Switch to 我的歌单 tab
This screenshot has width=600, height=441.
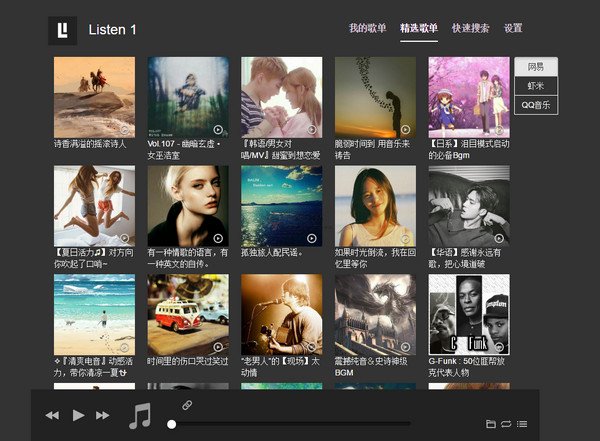click(x=368, y=28)
